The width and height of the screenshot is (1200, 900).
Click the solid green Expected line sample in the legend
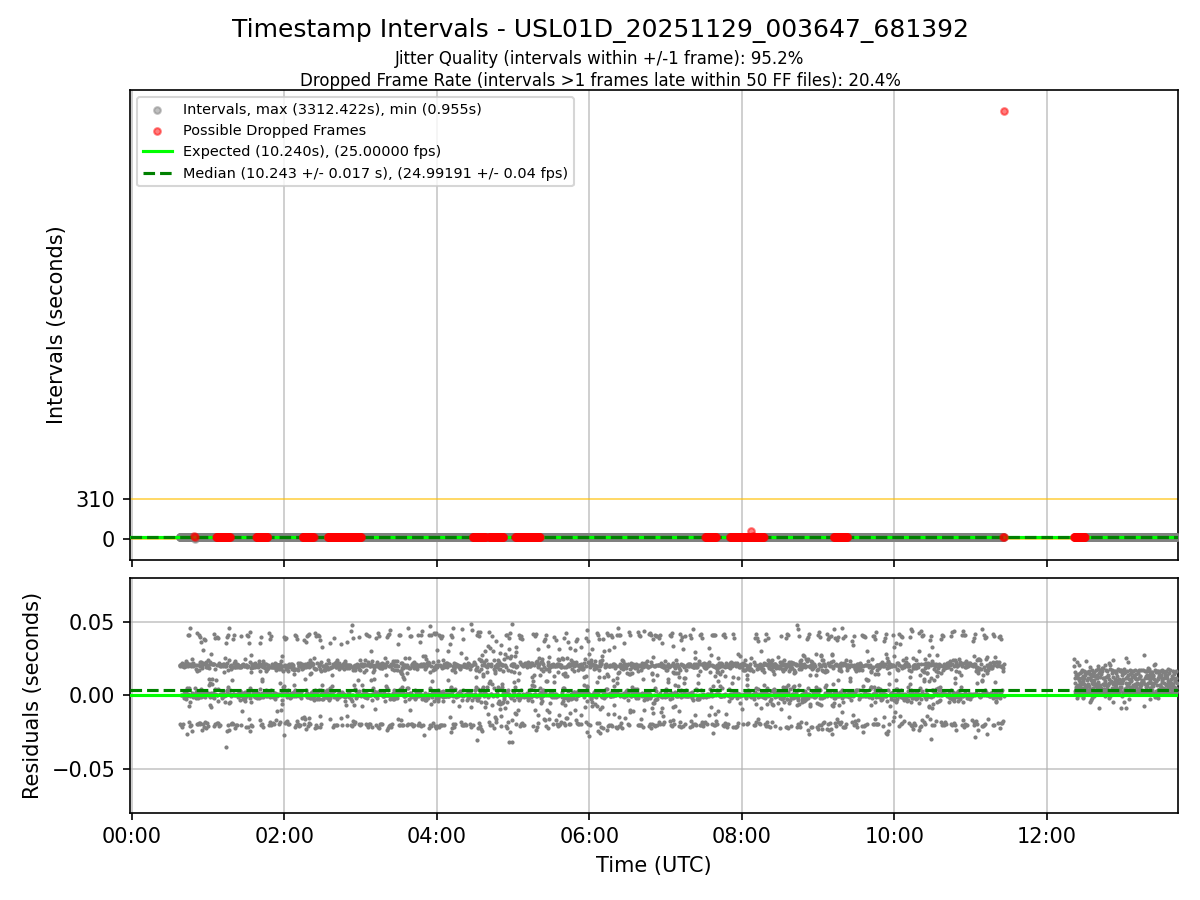click(157, 152)
